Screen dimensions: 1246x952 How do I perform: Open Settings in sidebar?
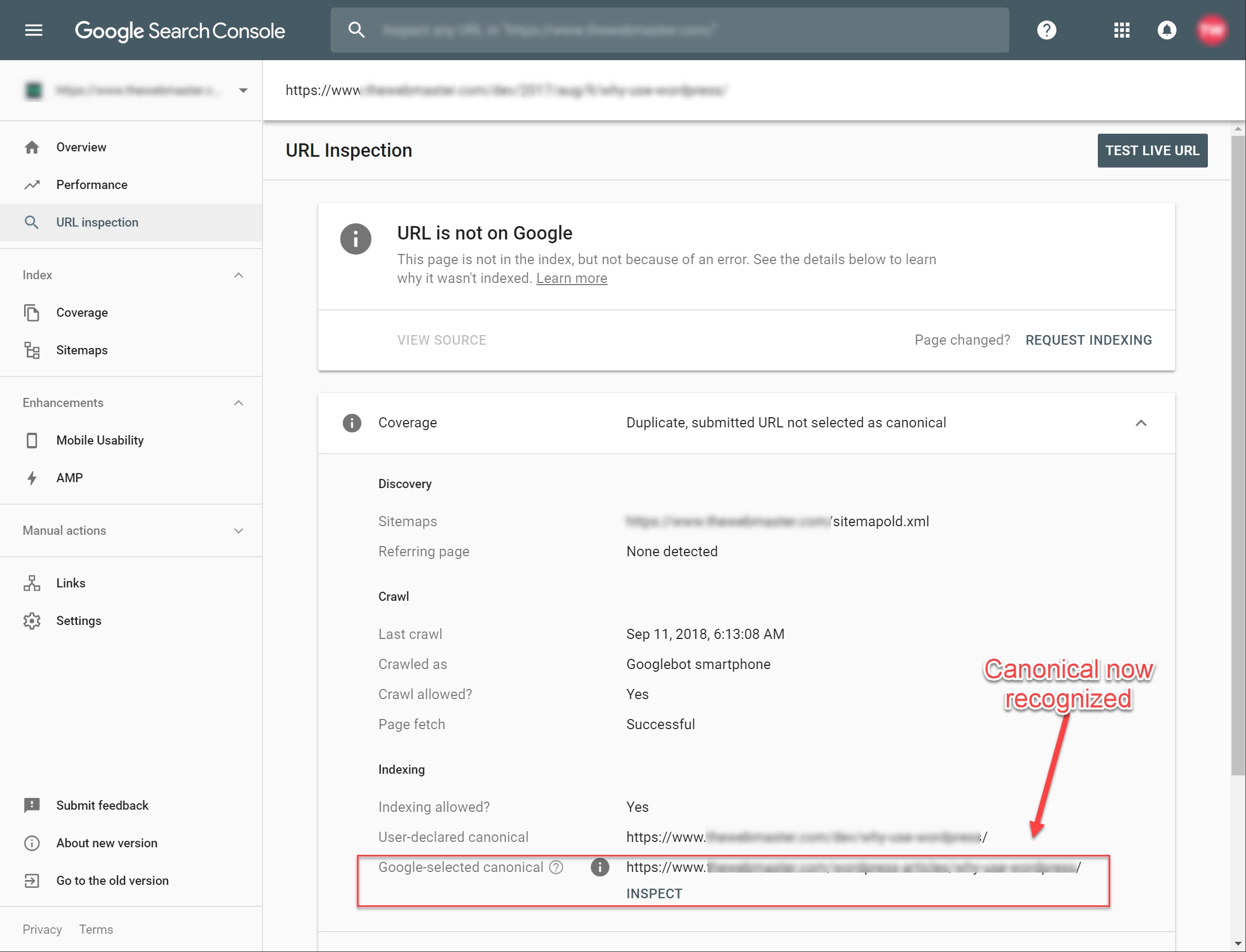(x=131, y=621)
